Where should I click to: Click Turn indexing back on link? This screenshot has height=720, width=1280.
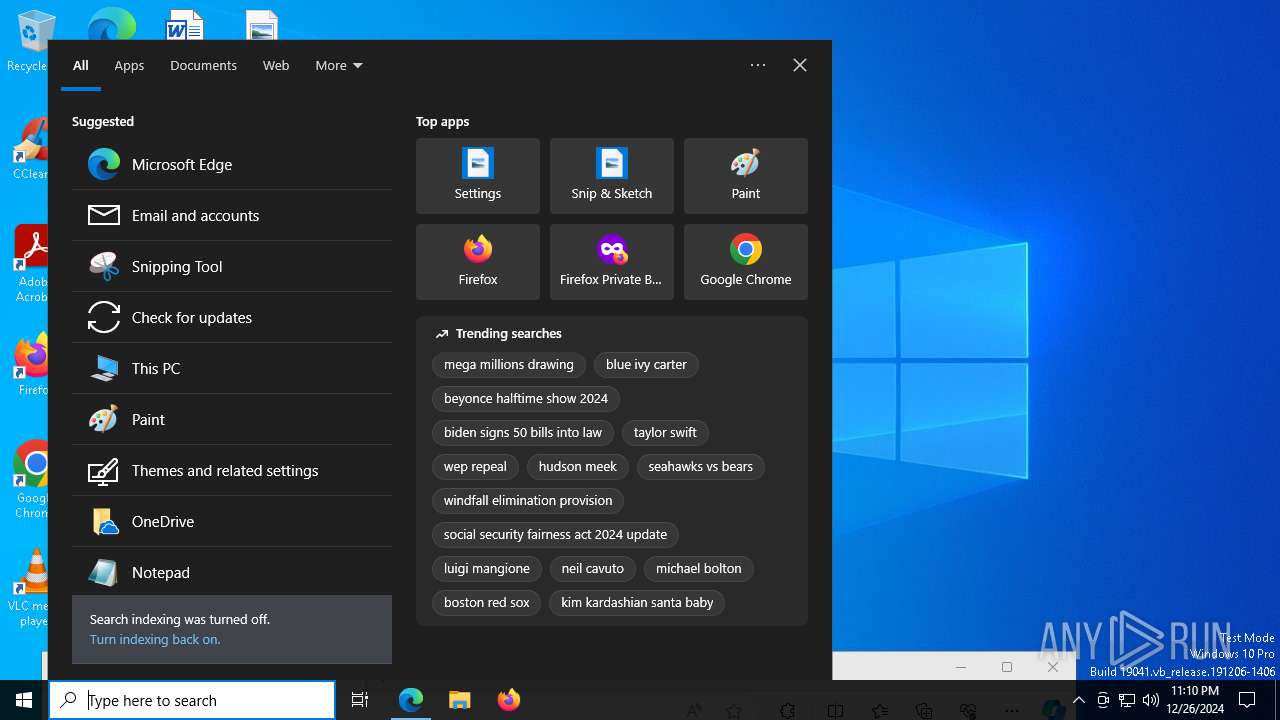[155, 640]
